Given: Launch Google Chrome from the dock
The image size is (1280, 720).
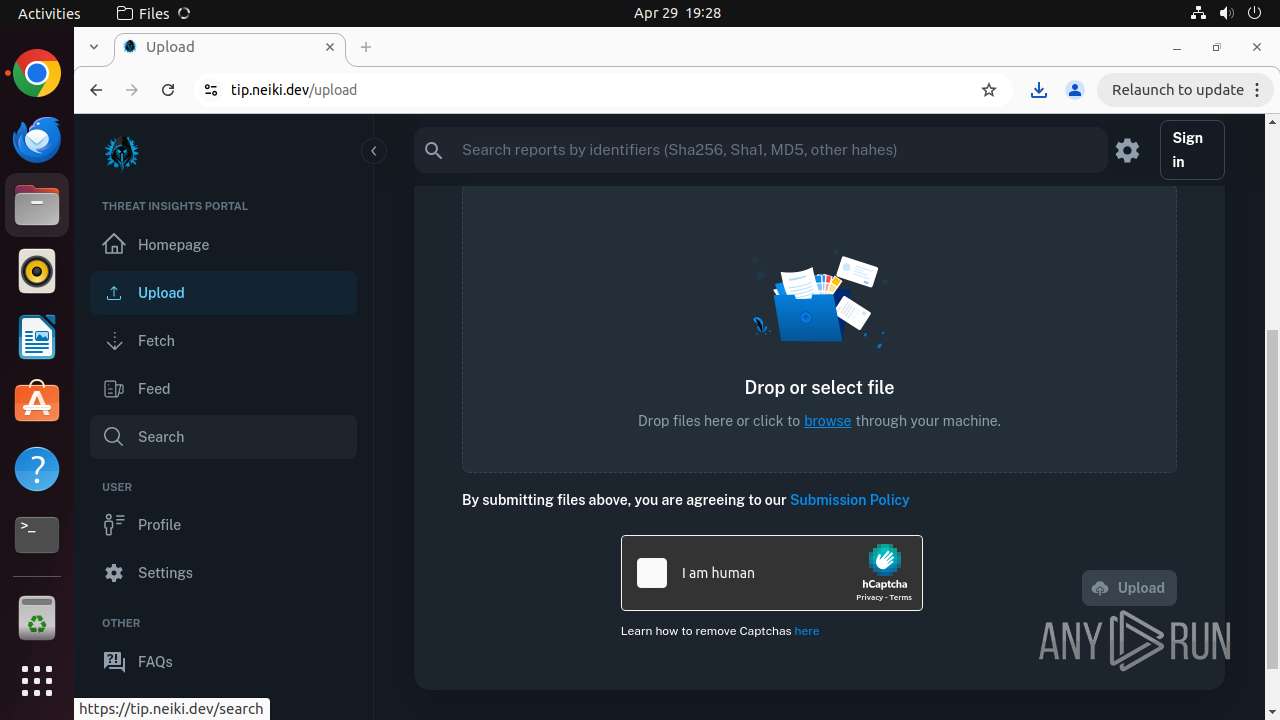Looking at the screenshot, I should (x=37, y=73).
